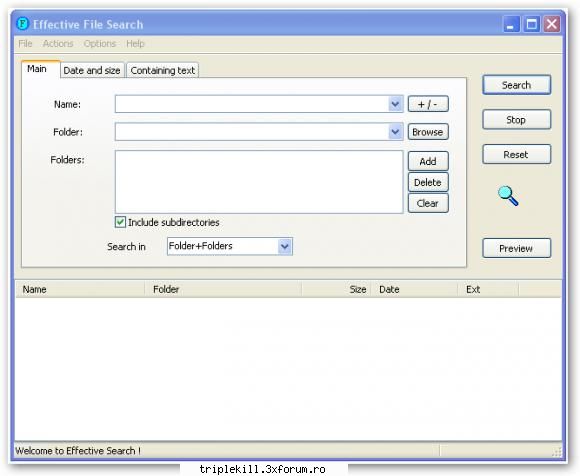The width and height of the screenshot is (580, 476).
Task: Sort results by Name column header
Action: click(x=80, y=289)
